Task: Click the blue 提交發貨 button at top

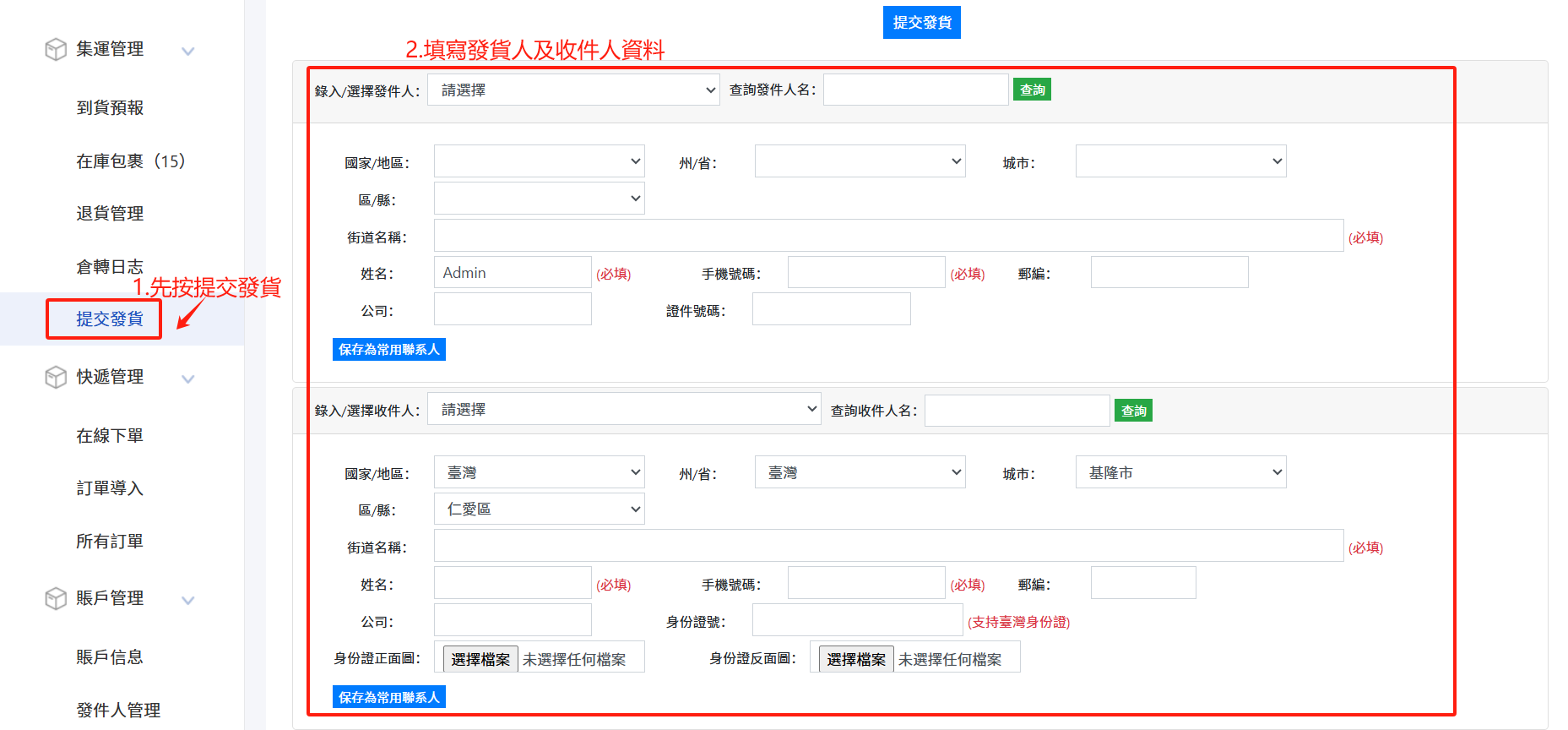Action: pos(921,23)
